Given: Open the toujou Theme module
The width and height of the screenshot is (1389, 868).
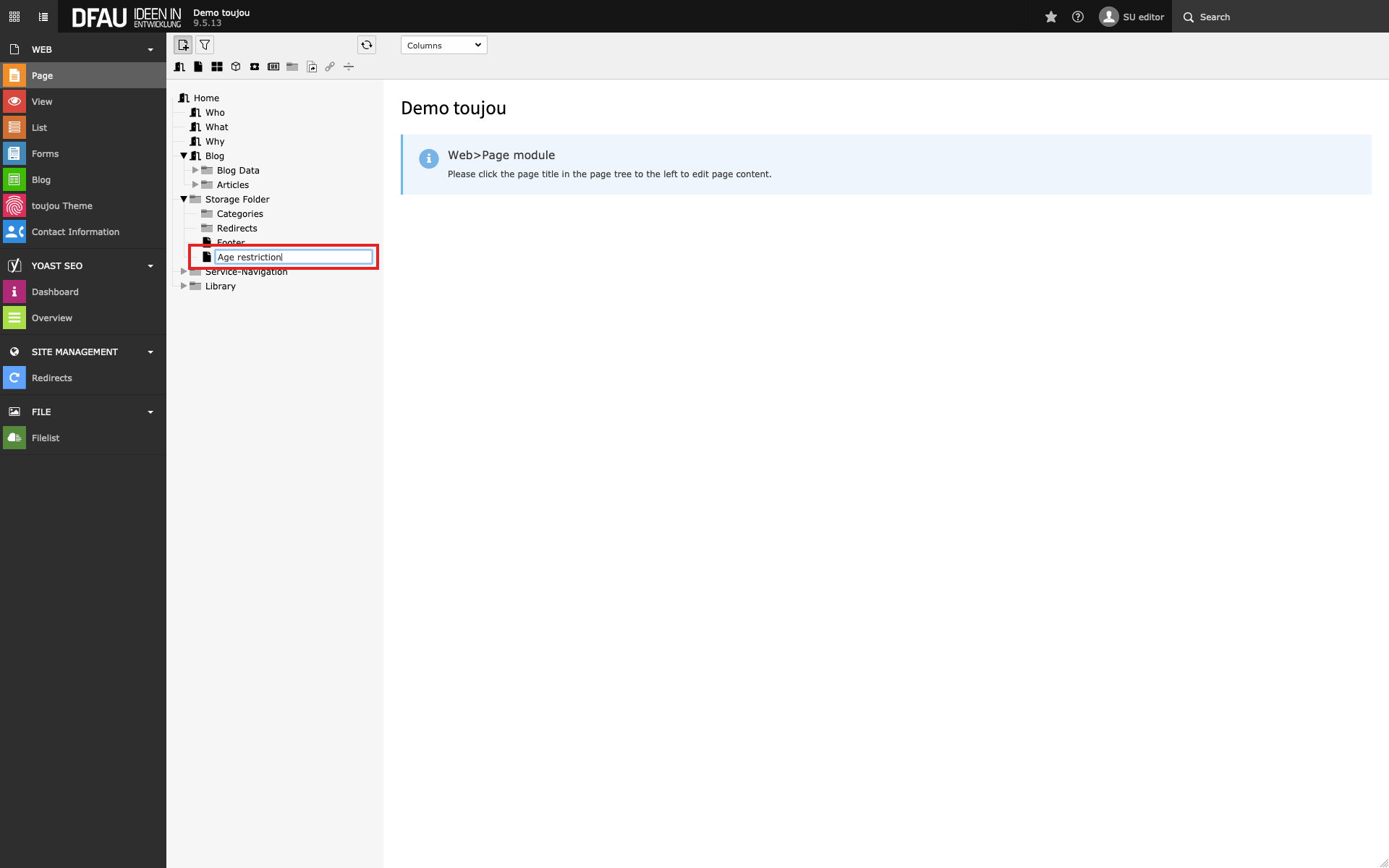Looking at the screenshot, I should [61, 205].
